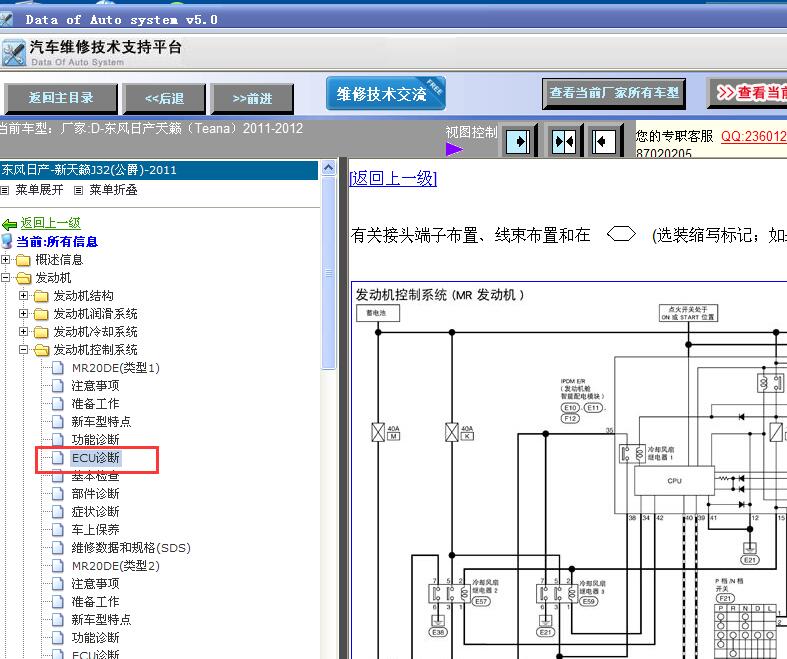787x659 pixels.
Task: Click the 发动机控制系统 (MR 发动机) diagram title
Action: pyautogui.click(x=440, y=295)
